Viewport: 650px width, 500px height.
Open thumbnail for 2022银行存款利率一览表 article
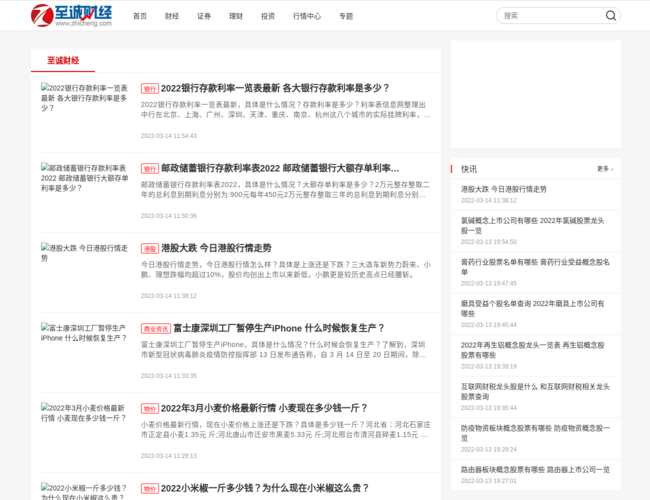pyautogui.click(x=85, y=98)
